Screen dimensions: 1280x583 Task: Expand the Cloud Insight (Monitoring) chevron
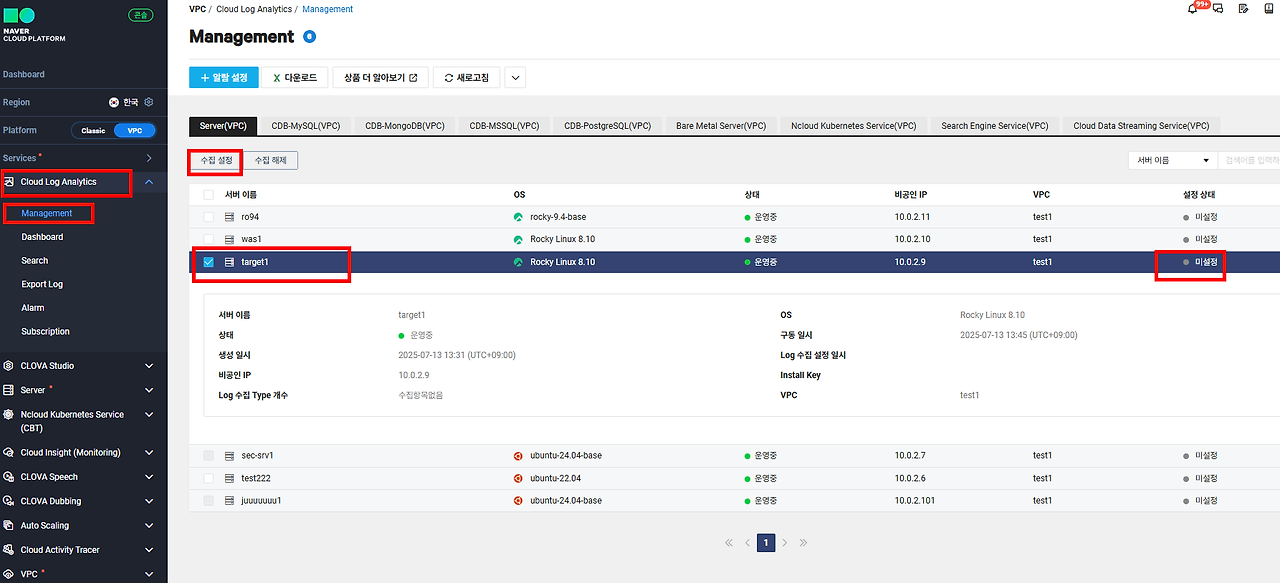pos(149,452)
